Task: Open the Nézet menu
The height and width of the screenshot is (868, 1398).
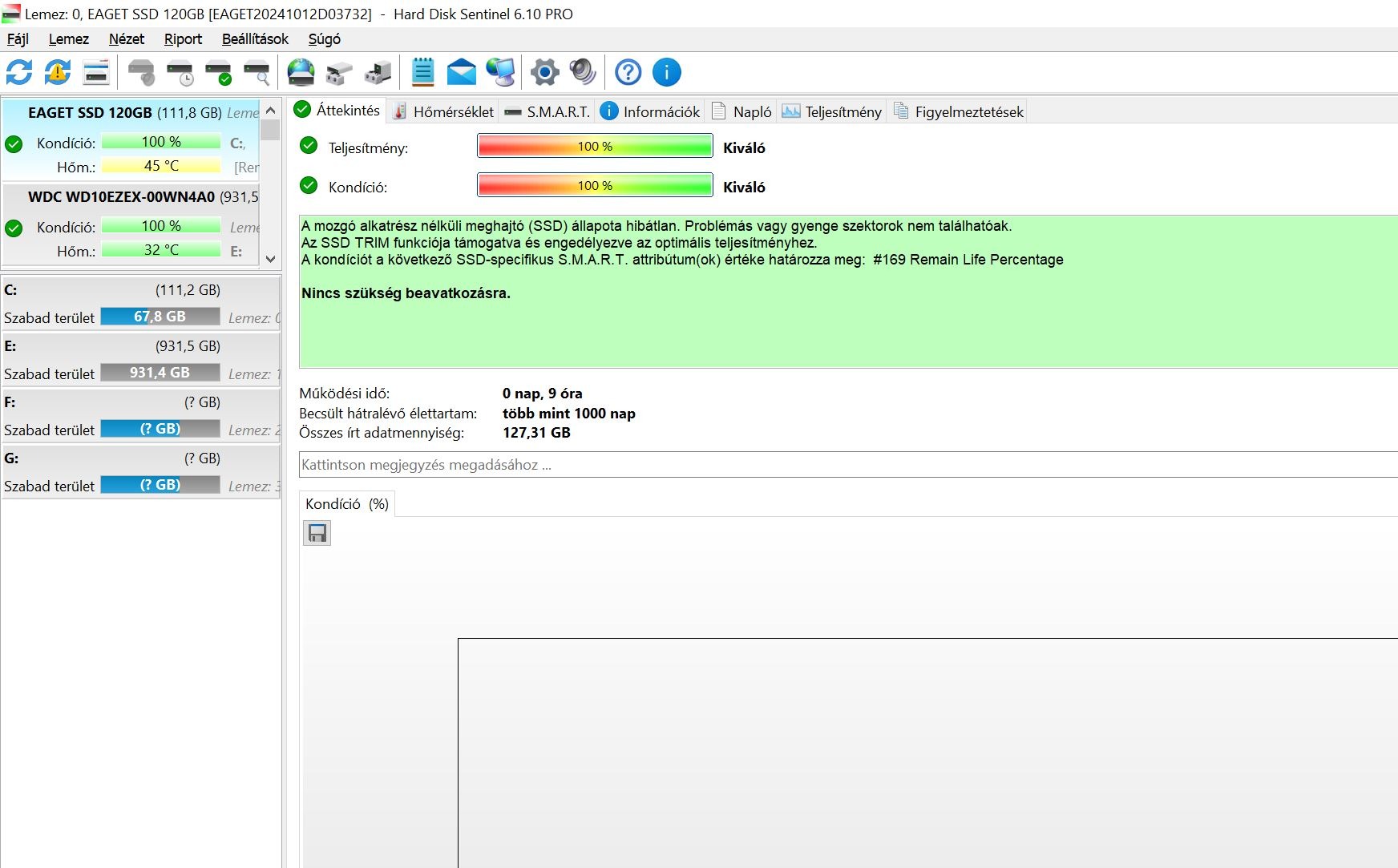Action: point(127,39)
